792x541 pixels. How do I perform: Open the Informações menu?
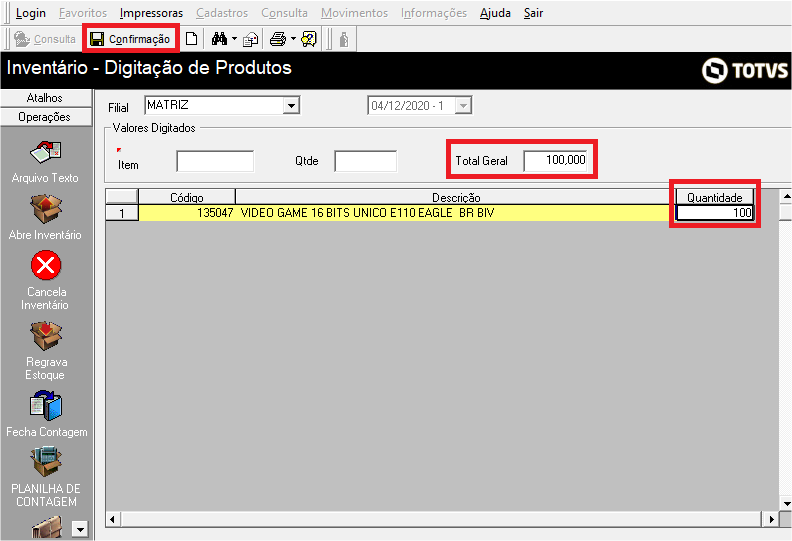(x=434, y=13)
